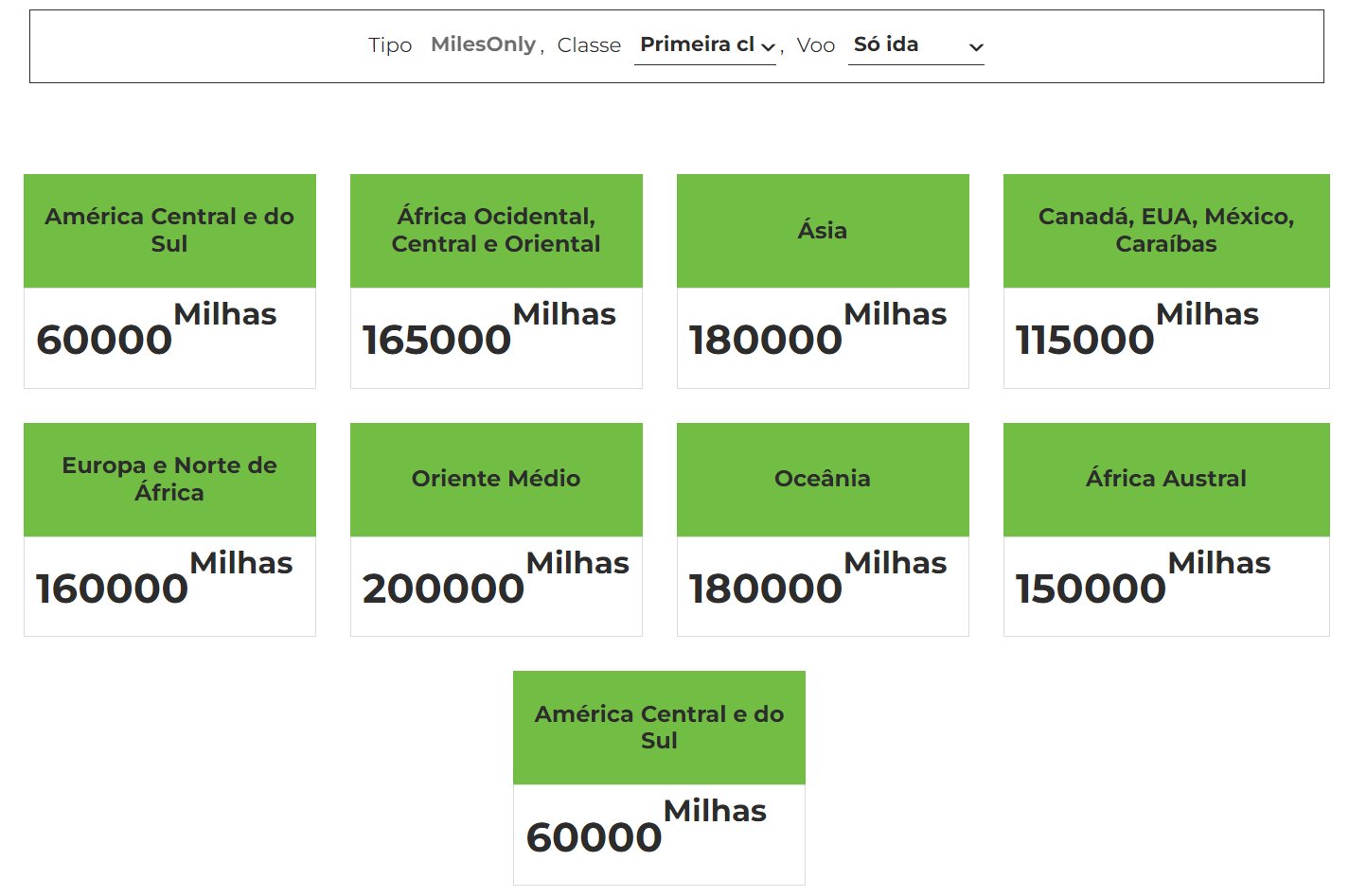This screenshot has width=1349, height=896.
Task: Choose the Canadá, EUA, México, Caraíbas card
Action: click(1166, 231)
